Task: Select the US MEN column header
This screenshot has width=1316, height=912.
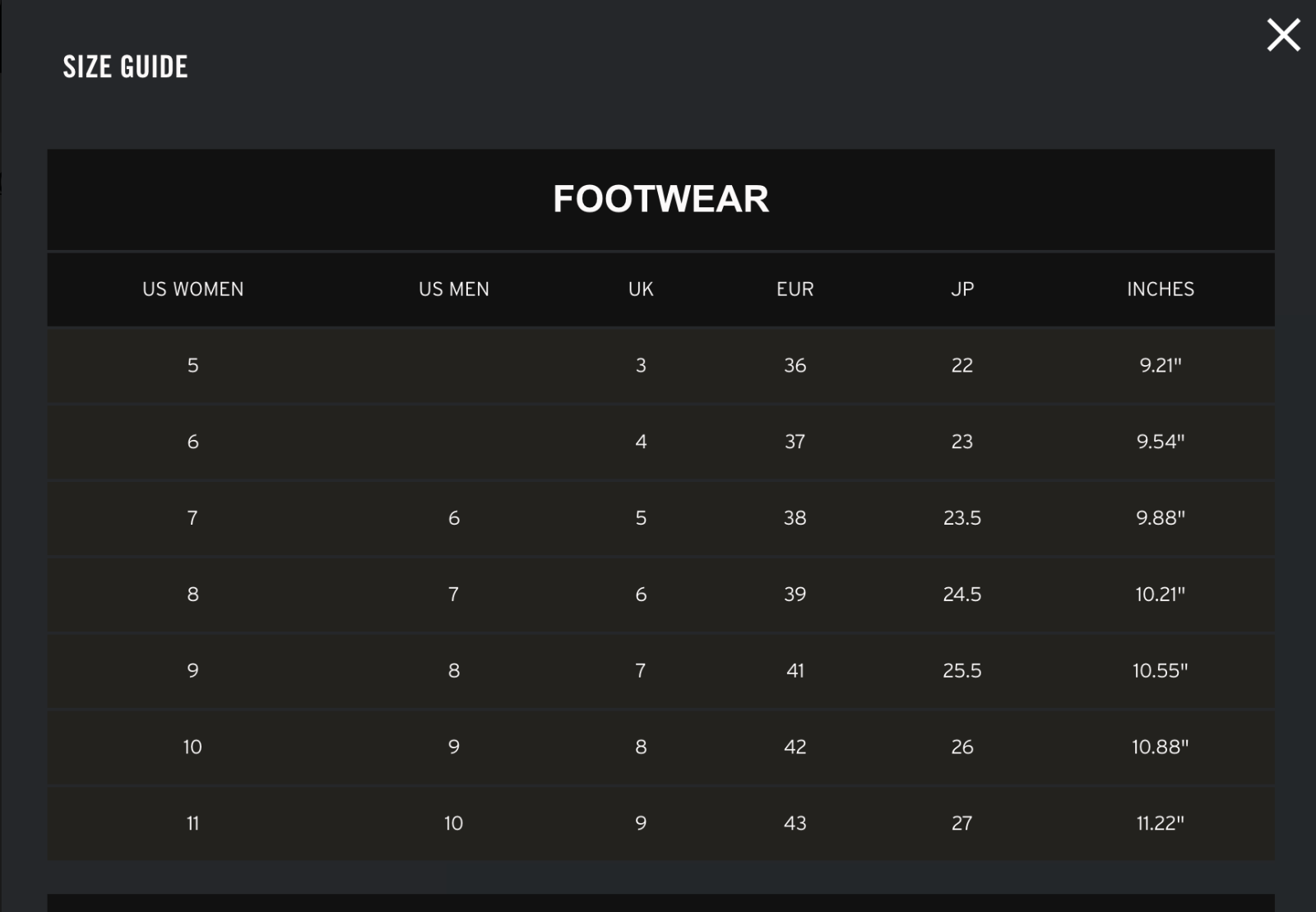Action: (x=453, y=289)
